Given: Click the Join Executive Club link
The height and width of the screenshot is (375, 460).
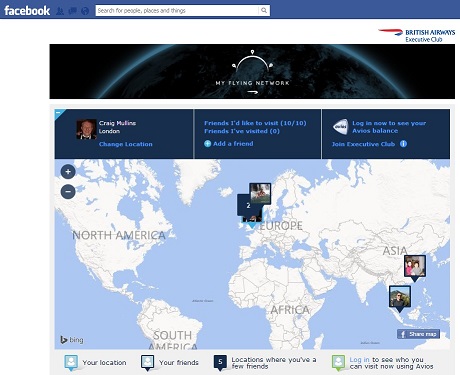Looking at the screenshot, I should pyautogui.click(x=363, y=144).
